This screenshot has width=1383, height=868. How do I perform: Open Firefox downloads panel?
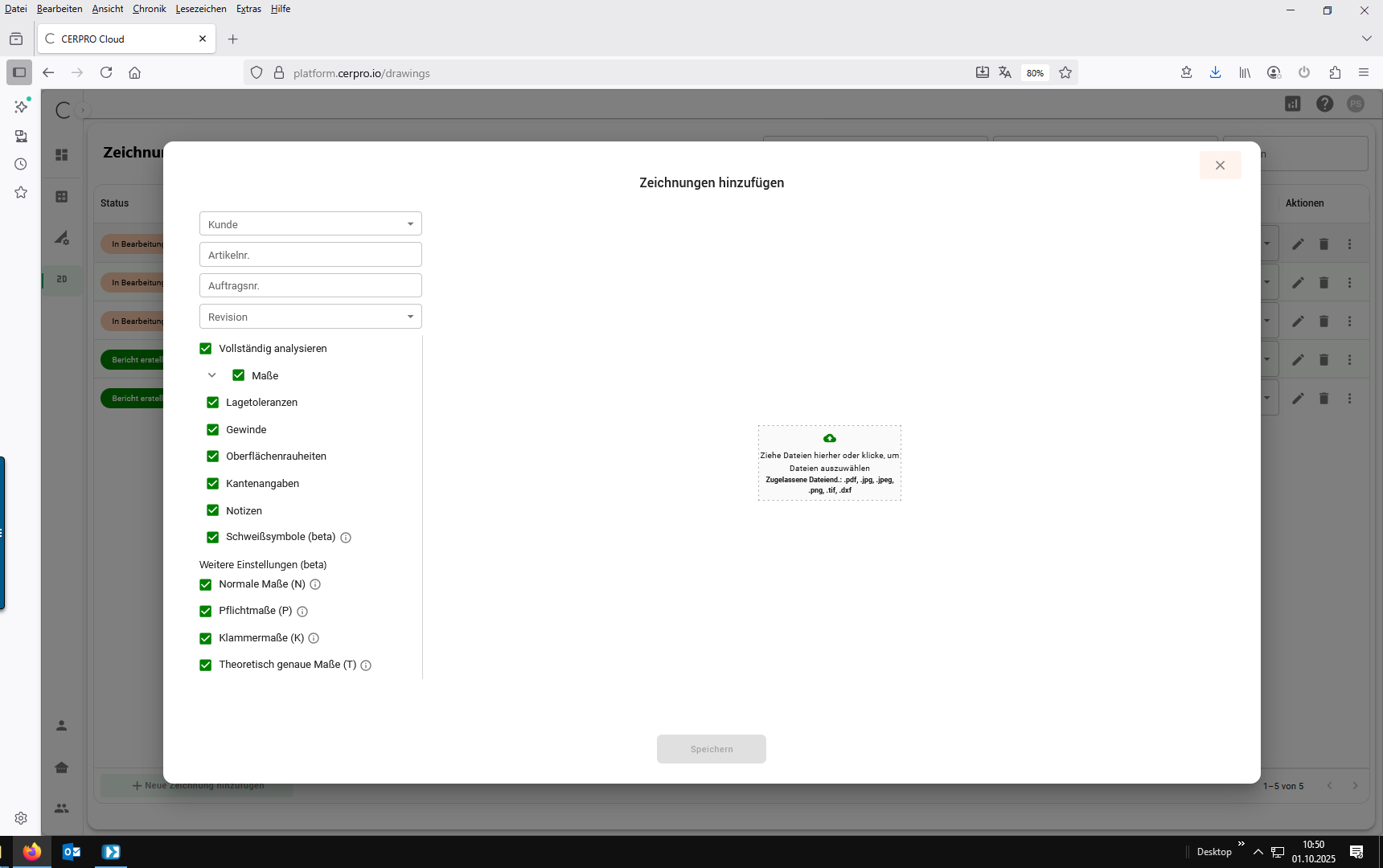tap(1215, 73)
